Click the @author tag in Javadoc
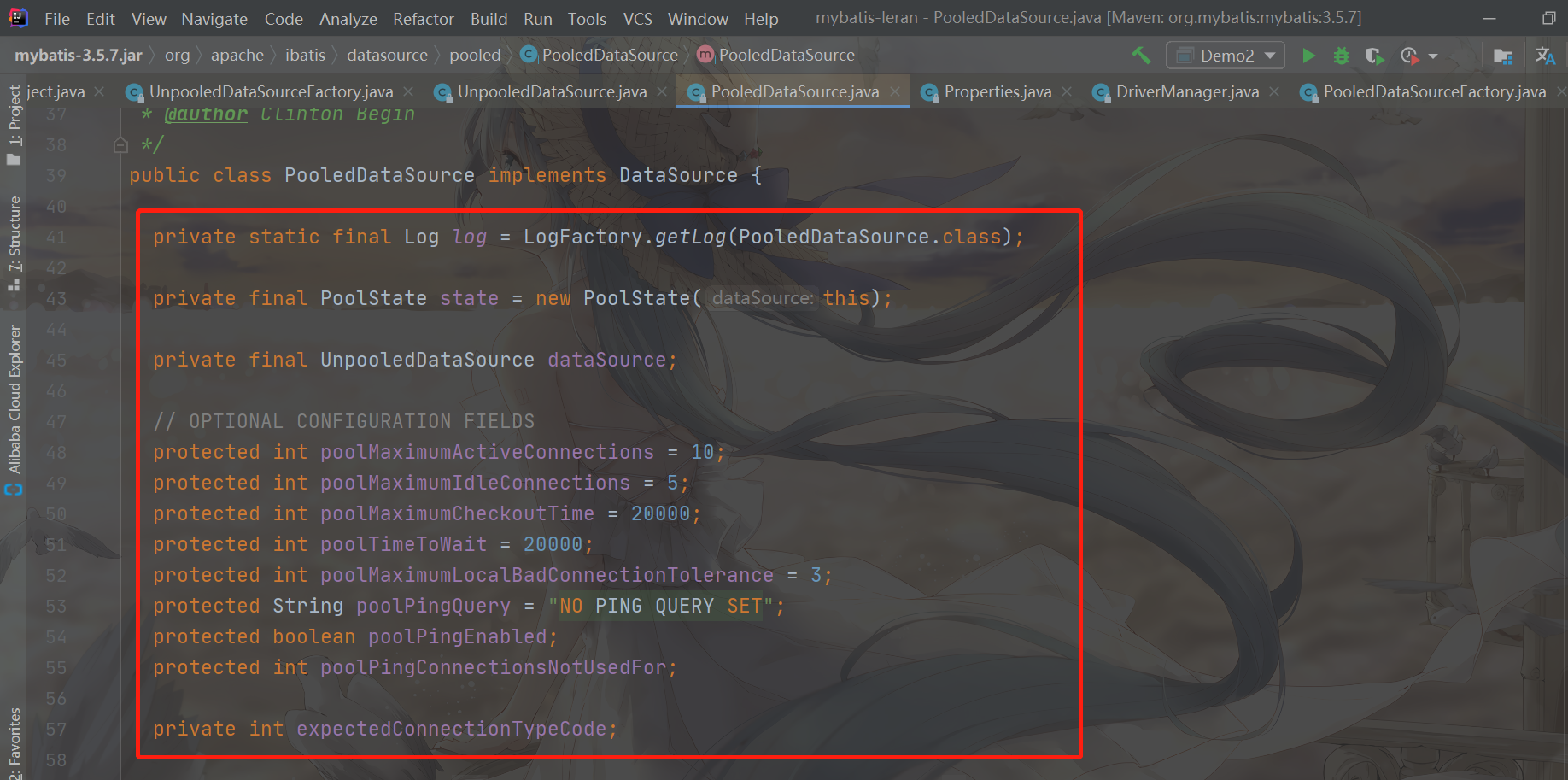Screen dimensions: 1568x780 coord(206,114)
